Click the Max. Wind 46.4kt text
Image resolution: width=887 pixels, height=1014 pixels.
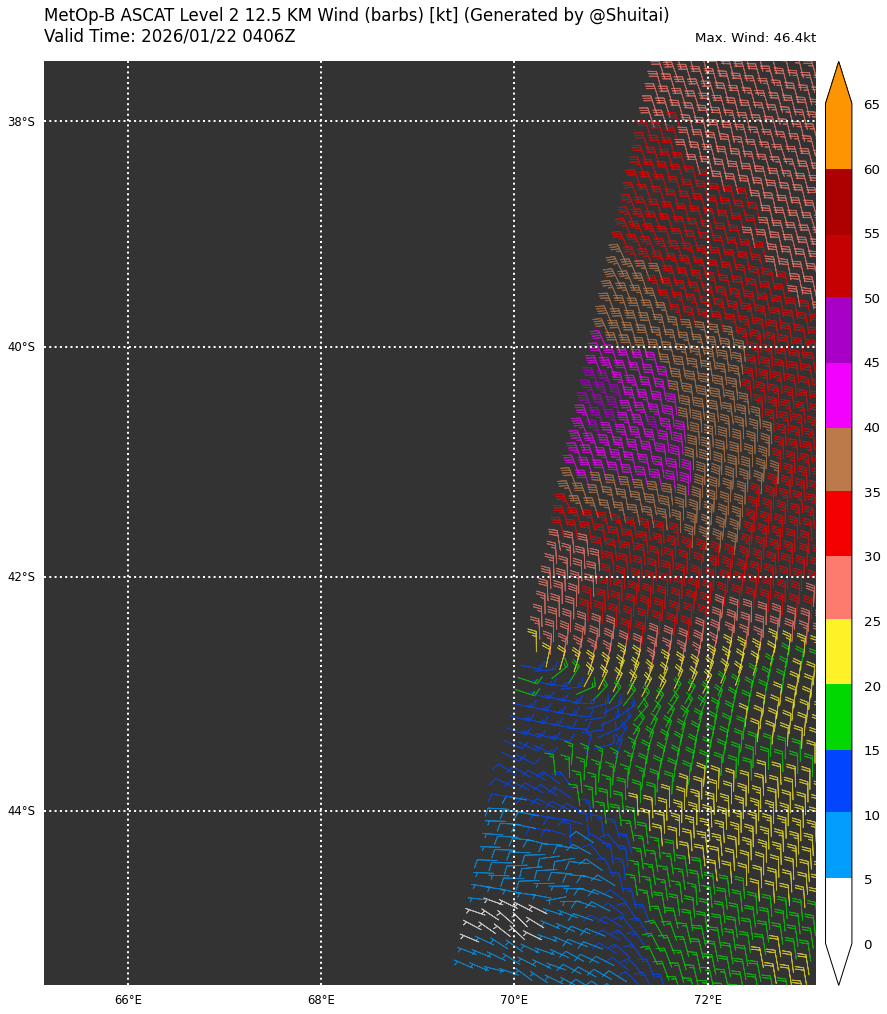(755, 38)
